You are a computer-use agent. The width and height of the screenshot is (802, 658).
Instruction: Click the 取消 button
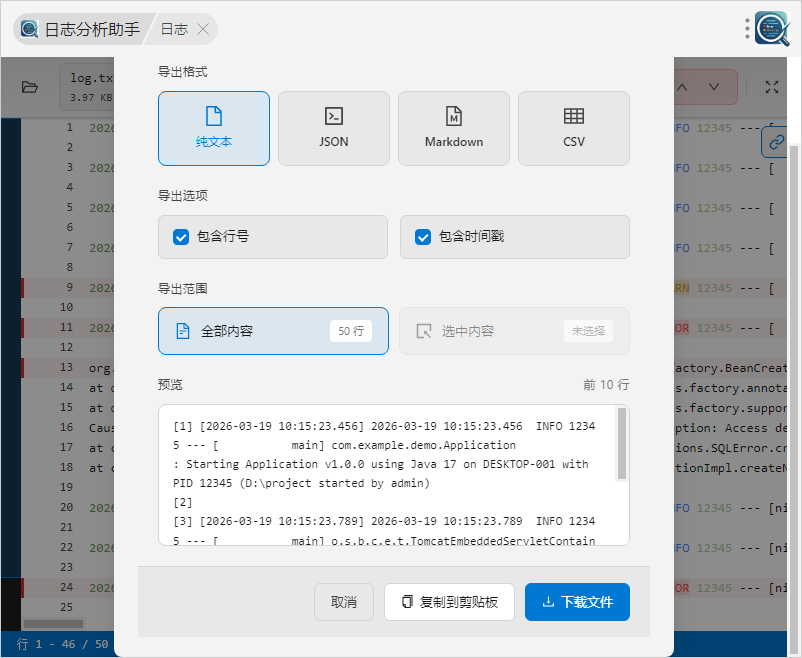pyautogui.click(x=344, y=602)
